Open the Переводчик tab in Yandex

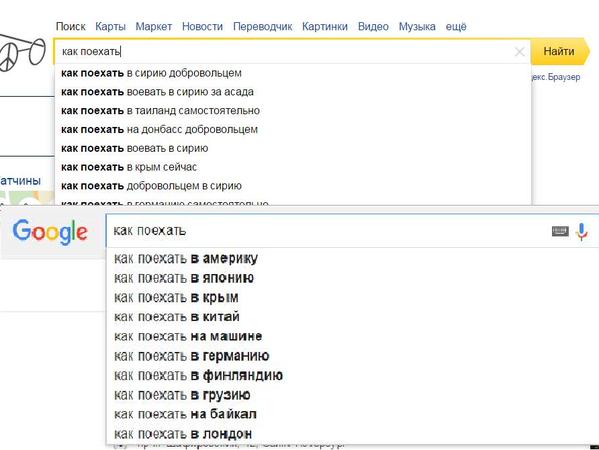pyautogui.click(x=262, y=26)
